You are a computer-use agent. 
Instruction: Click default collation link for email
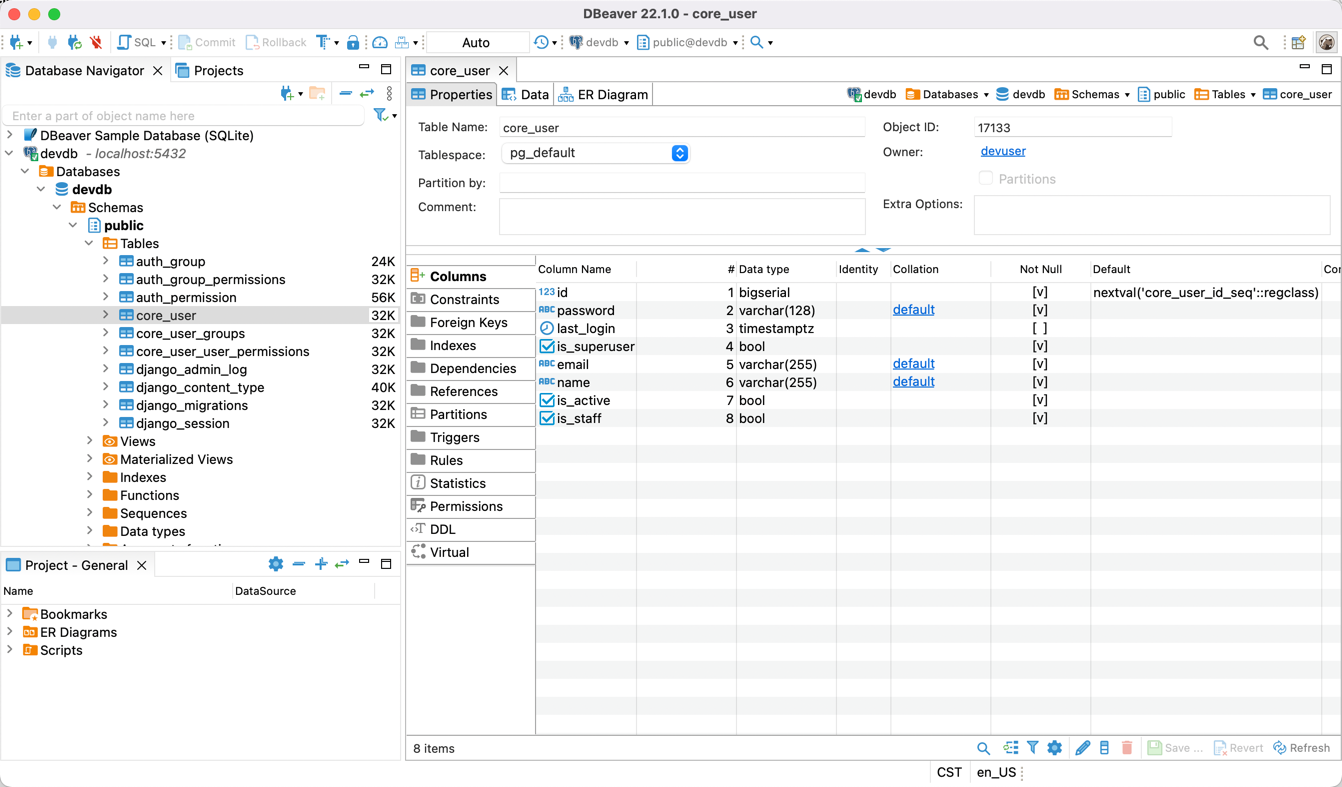[x=913, y=364]
